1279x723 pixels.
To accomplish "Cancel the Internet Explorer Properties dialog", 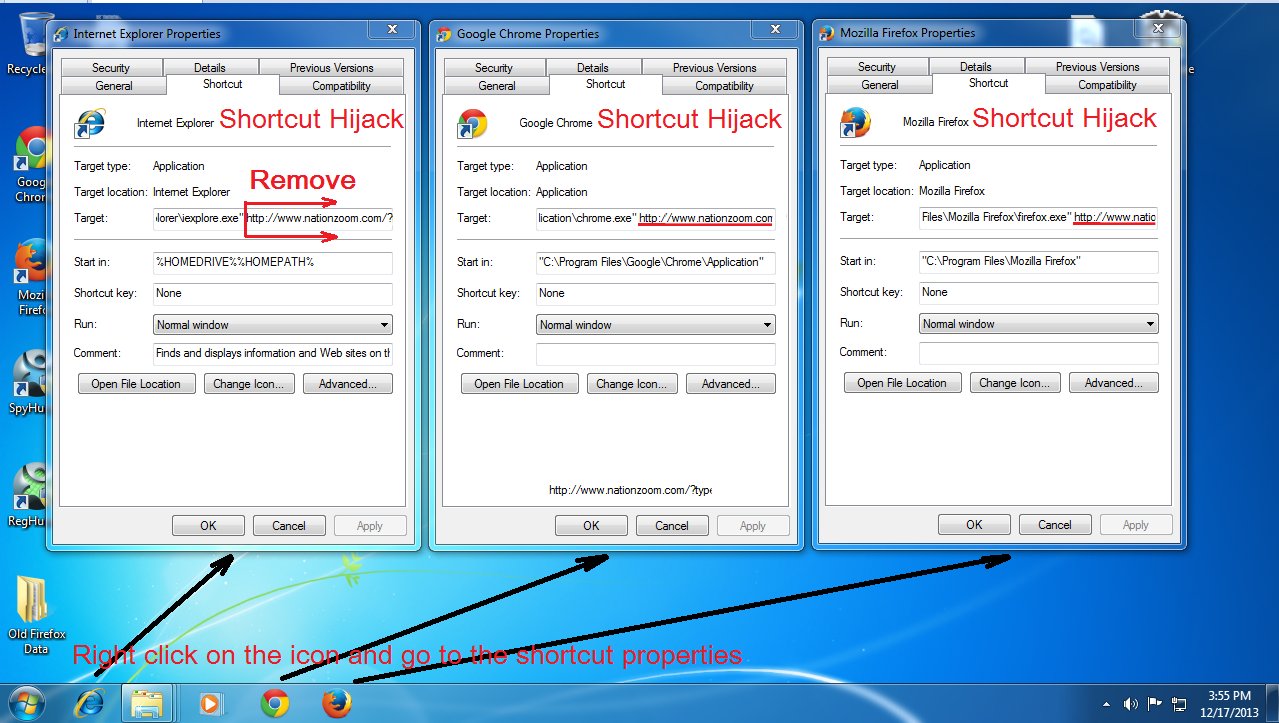I will tap(289, 526).
